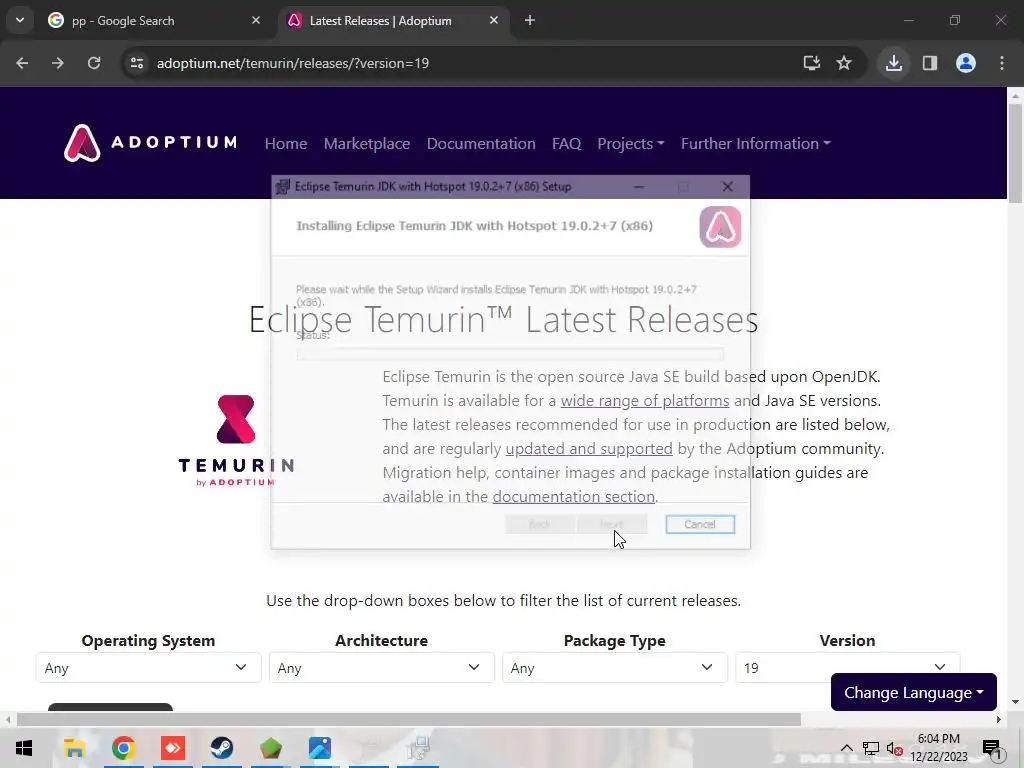Open the Home nav link
The height and width of the screenshot is (768, 1024).
click(x=286, y=144)
